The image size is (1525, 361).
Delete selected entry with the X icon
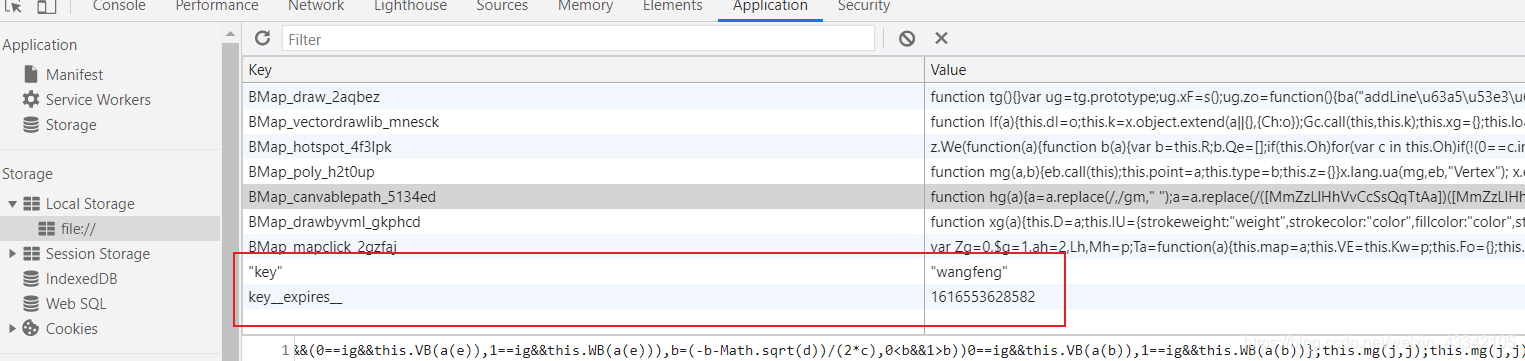tap(941, 38)
